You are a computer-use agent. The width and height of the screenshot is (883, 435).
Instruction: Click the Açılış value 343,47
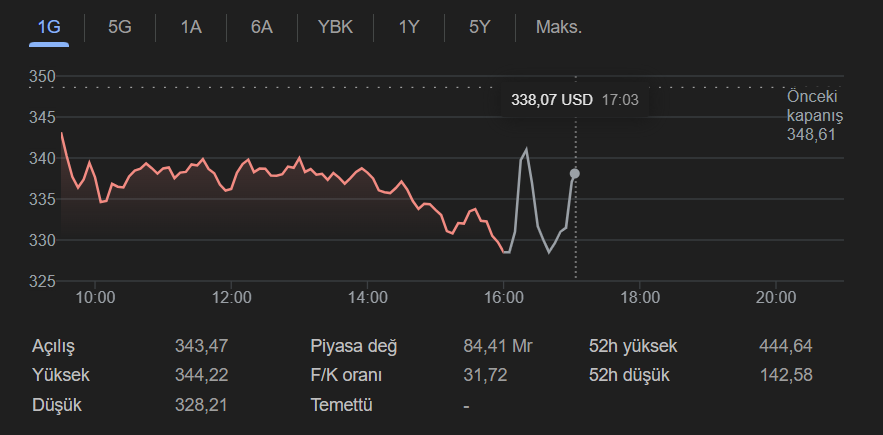(201, 347)
